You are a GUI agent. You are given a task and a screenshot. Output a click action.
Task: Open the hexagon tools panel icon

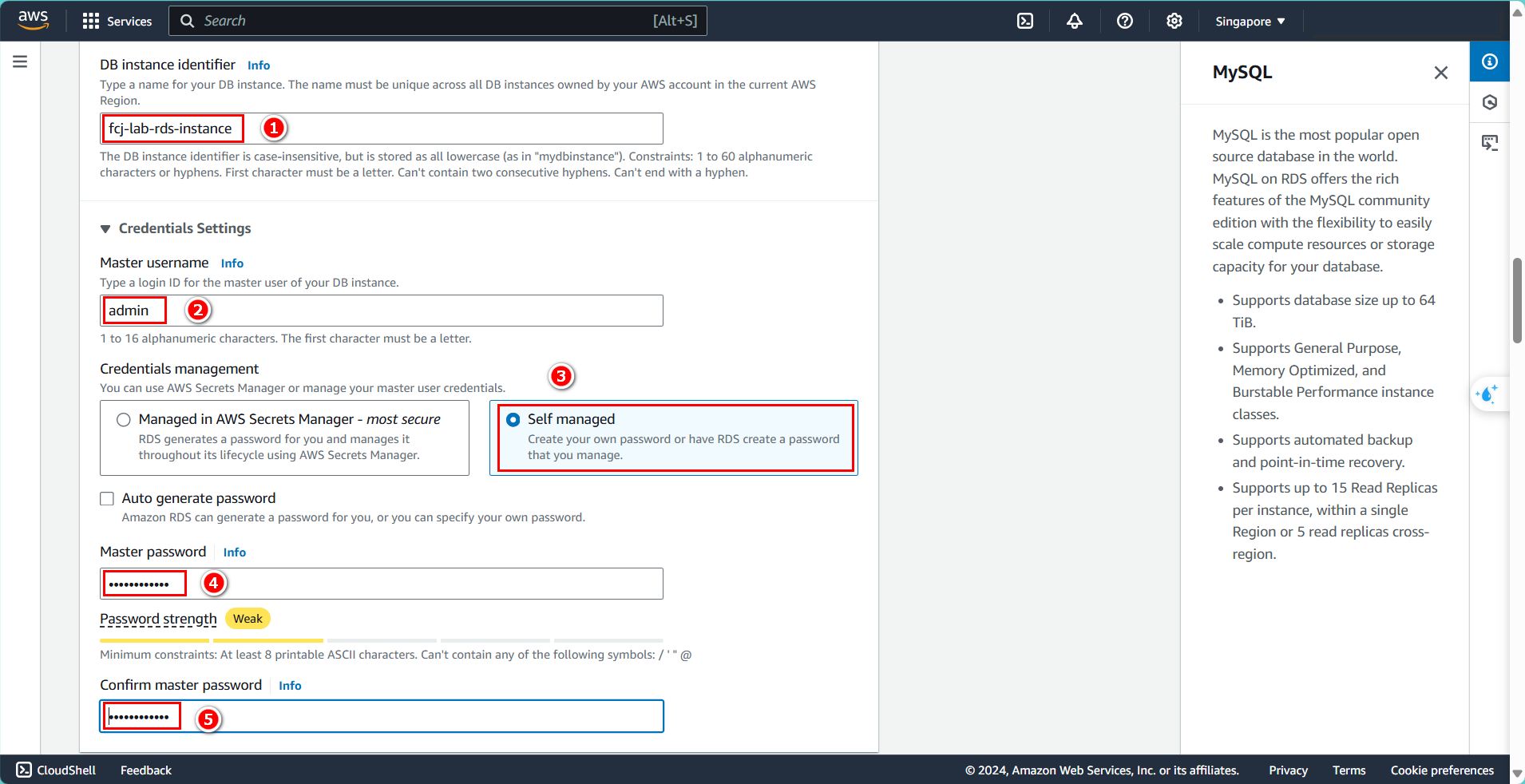pyautogui.click(x=1490, y=102)
